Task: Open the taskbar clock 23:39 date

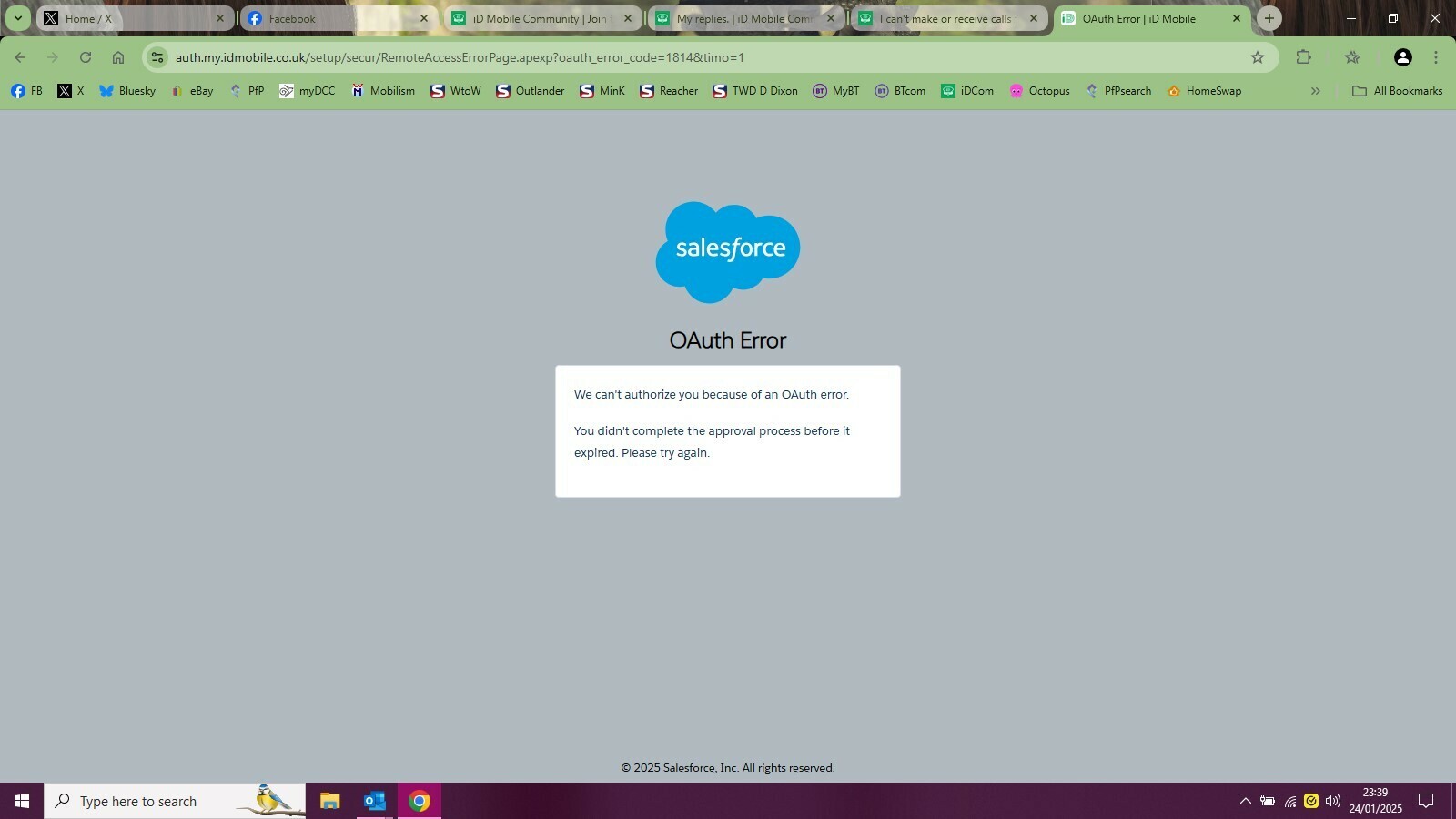Action: tap(1375, 801)
